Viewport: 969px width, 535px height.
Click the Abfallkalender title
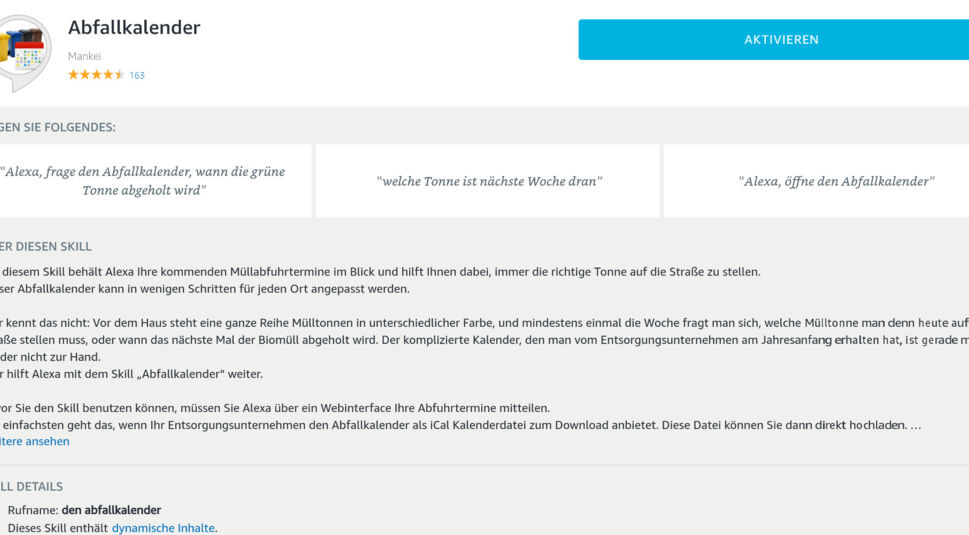tap(134, 27)
